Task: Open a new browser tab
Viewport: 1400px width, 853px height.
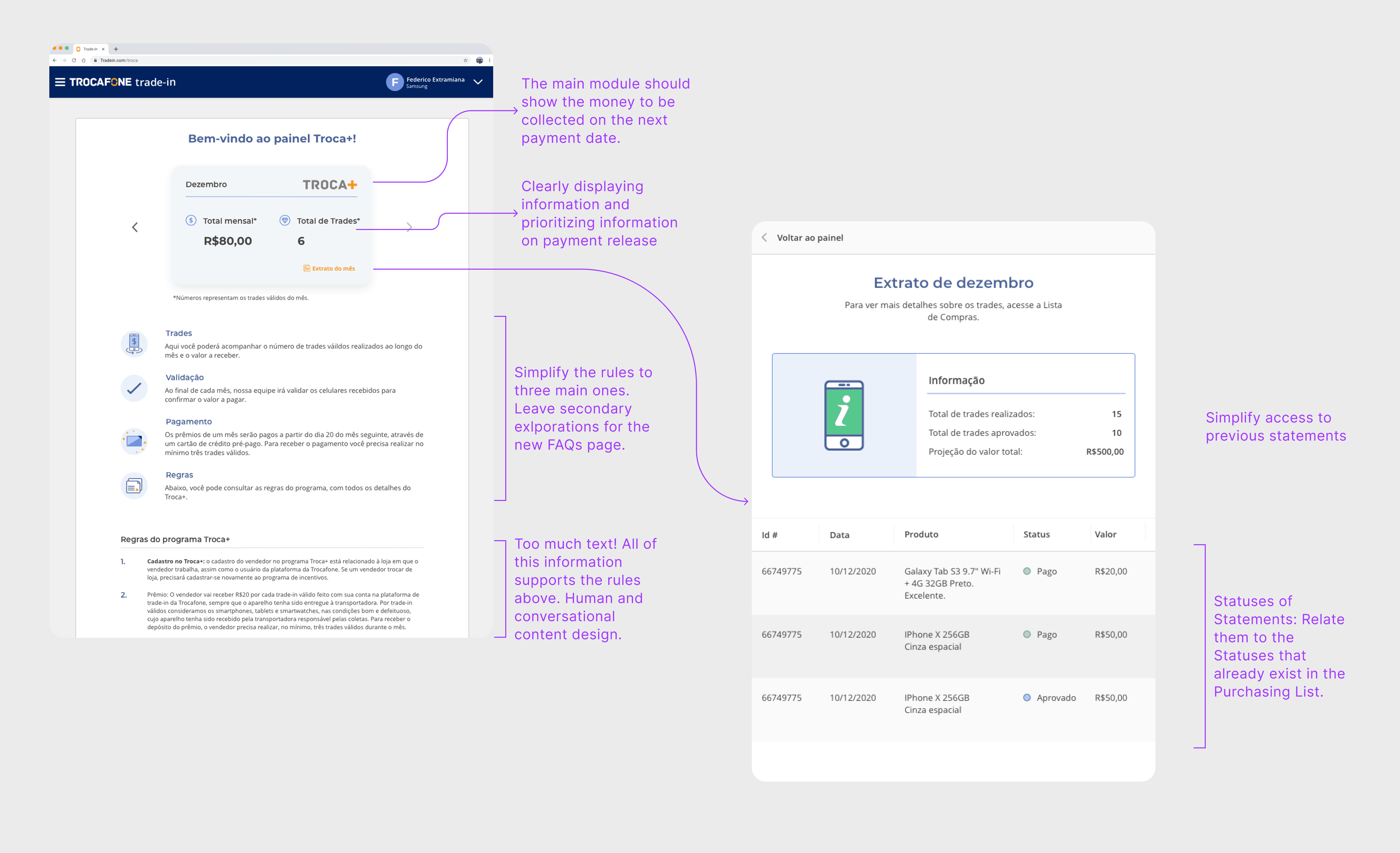Action: 116,49
